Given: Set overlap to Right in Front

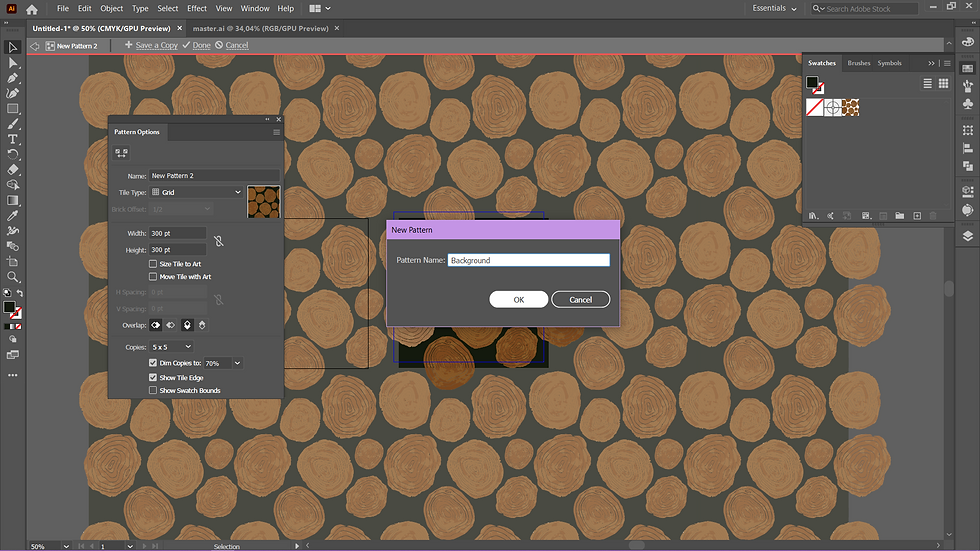Looking at the screenshot, I should (171, 325).
